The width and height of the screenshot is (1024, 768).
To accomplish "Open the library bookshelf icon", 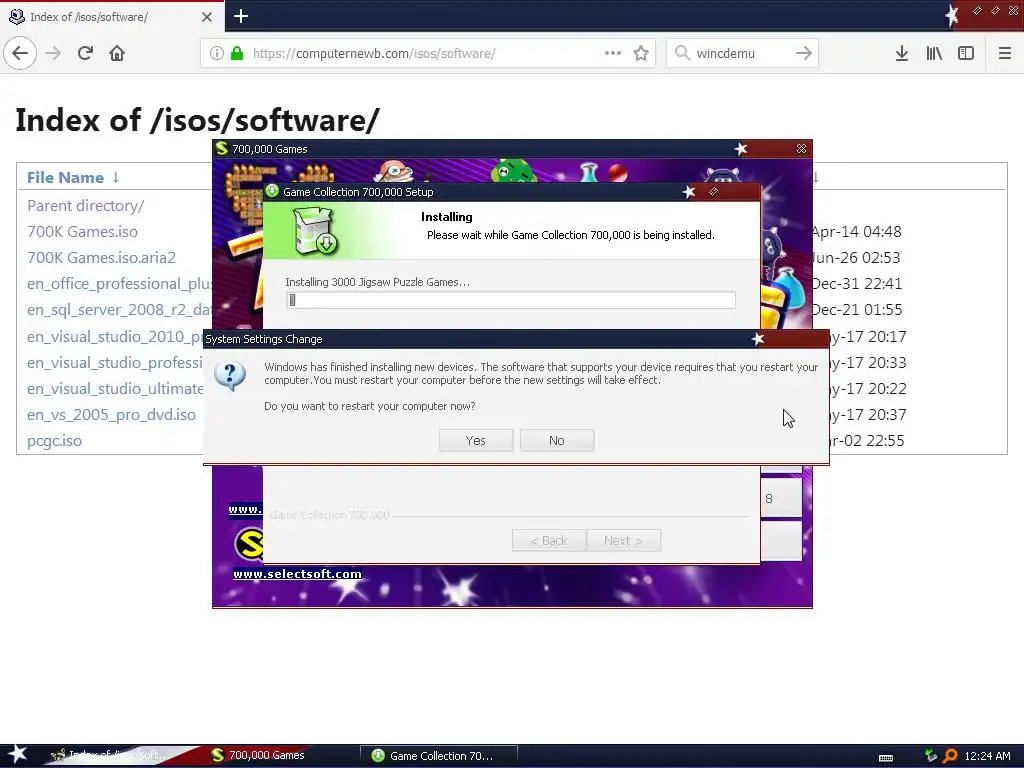I will 934,53.
